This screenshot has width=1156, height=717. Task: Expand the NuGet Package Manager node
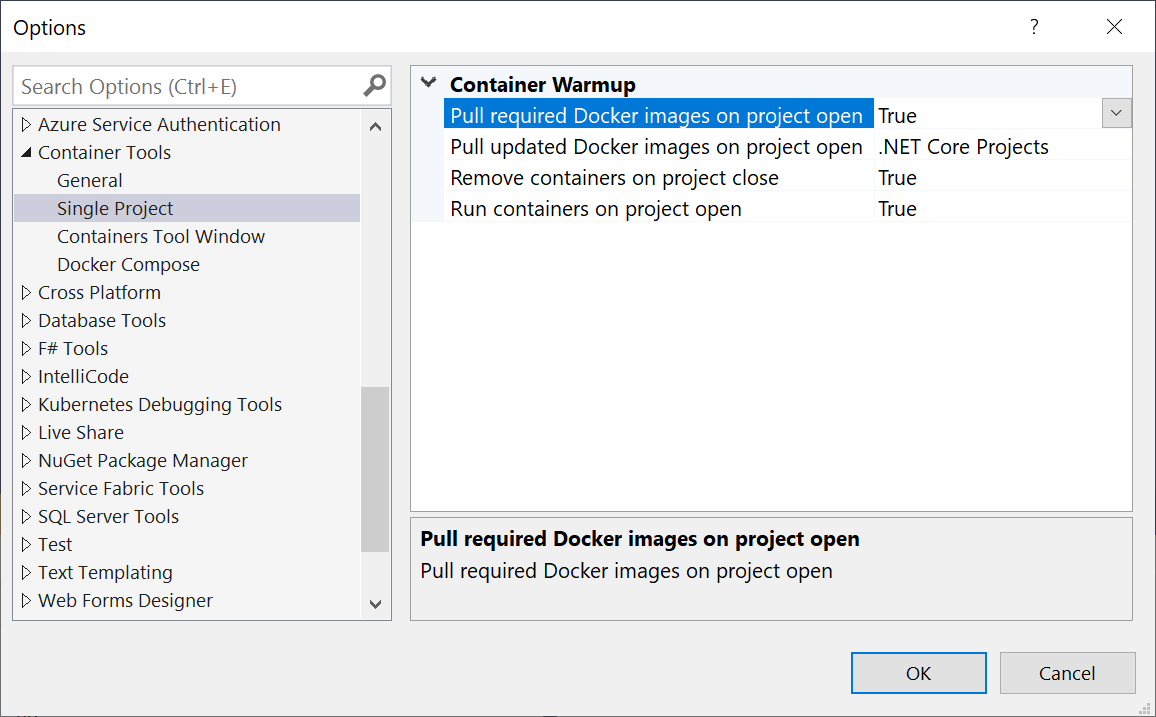tap(25, 460)
